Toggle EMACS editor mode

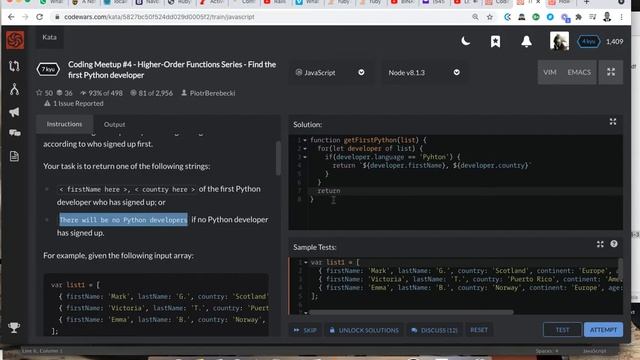(579, 72)
